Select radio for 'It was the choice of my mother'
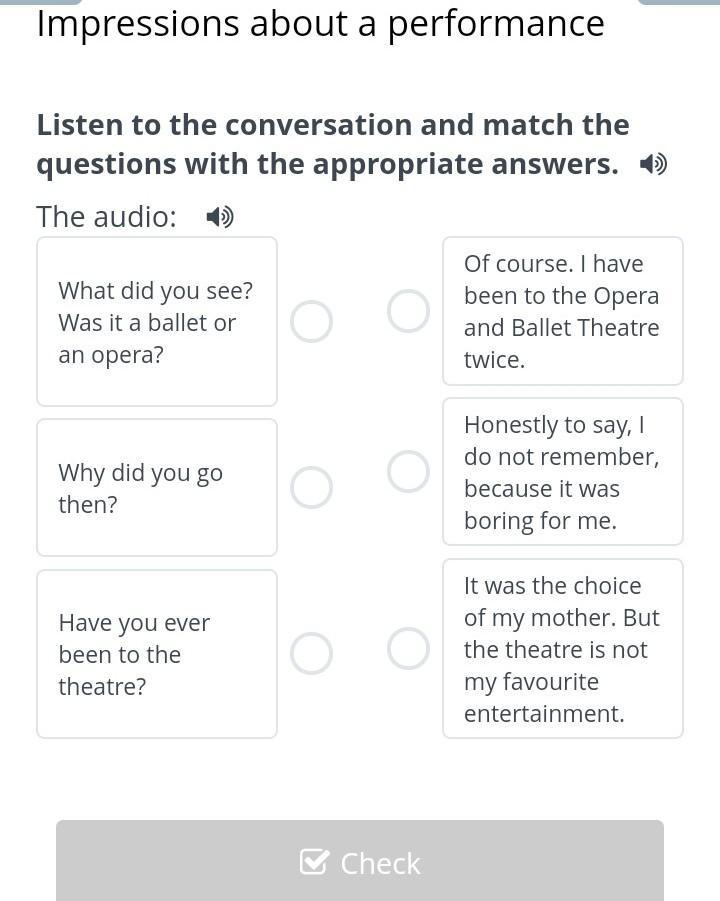Viewport: 720px width, 901px height. pyautogui.click(x=408, y=648)
